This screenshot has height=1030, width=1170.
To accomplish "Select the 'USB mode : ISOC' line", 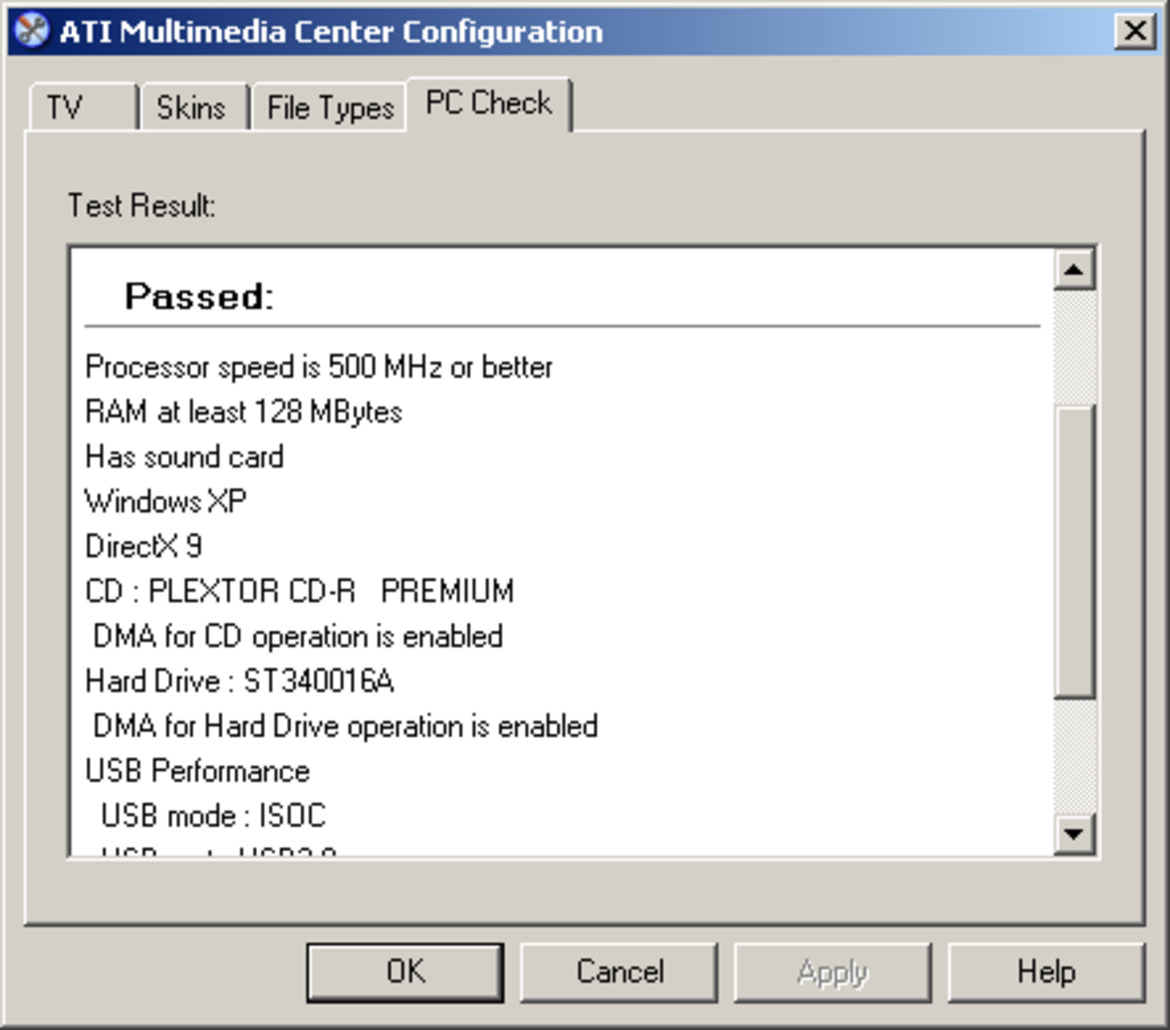I will [x=213, y=816].
